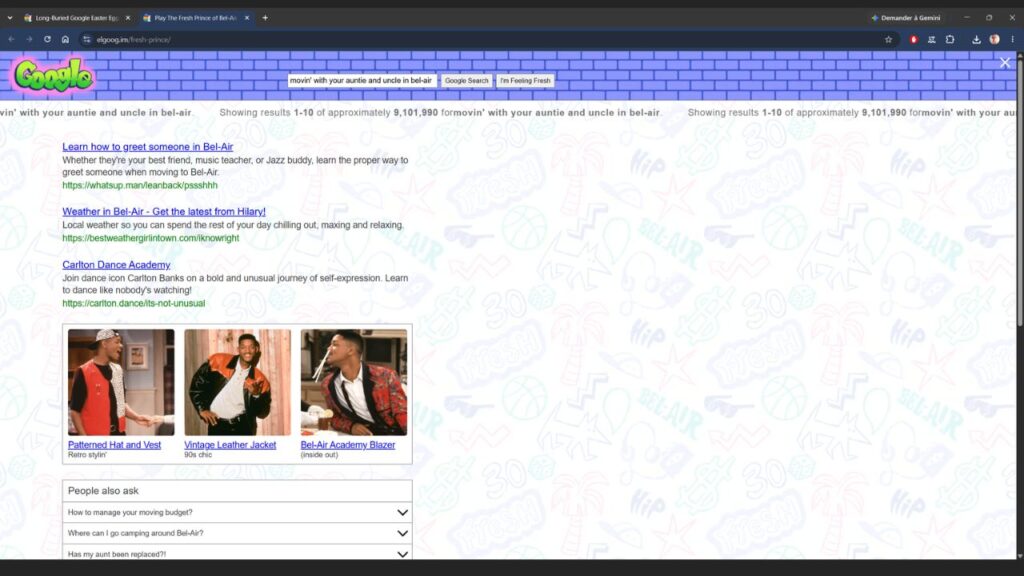Click Bel-Air Academy Blazer link
Screen dimensions: 1024x576
(347, 445)
